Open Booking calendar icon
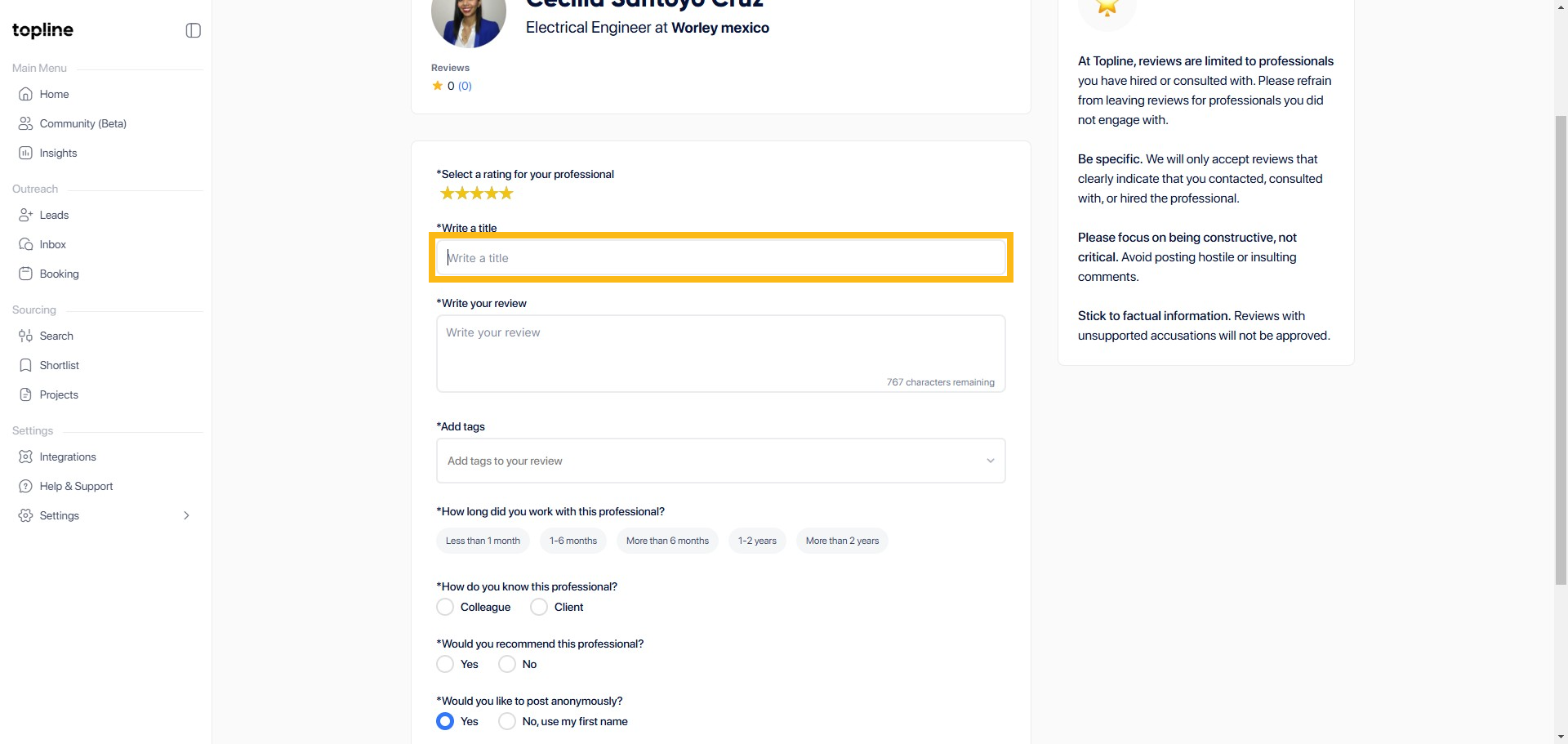1568x744 pixels. click(26, 274)
